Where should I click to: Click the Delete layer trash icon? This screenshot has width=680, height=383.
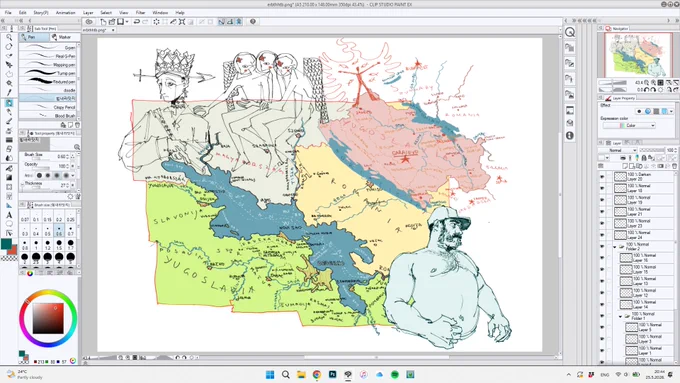[674, 166]
